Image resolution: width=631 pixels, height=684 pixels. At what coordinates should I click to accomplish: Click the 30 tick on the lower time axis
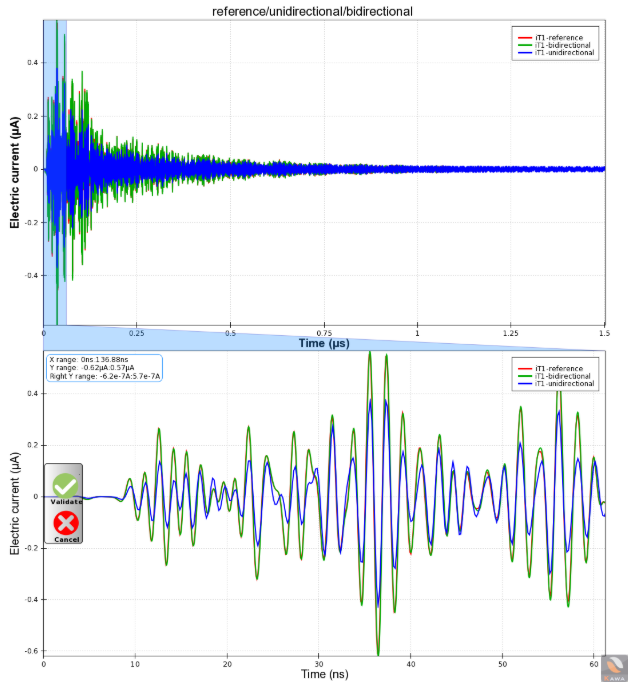click(x=319, y=663)
